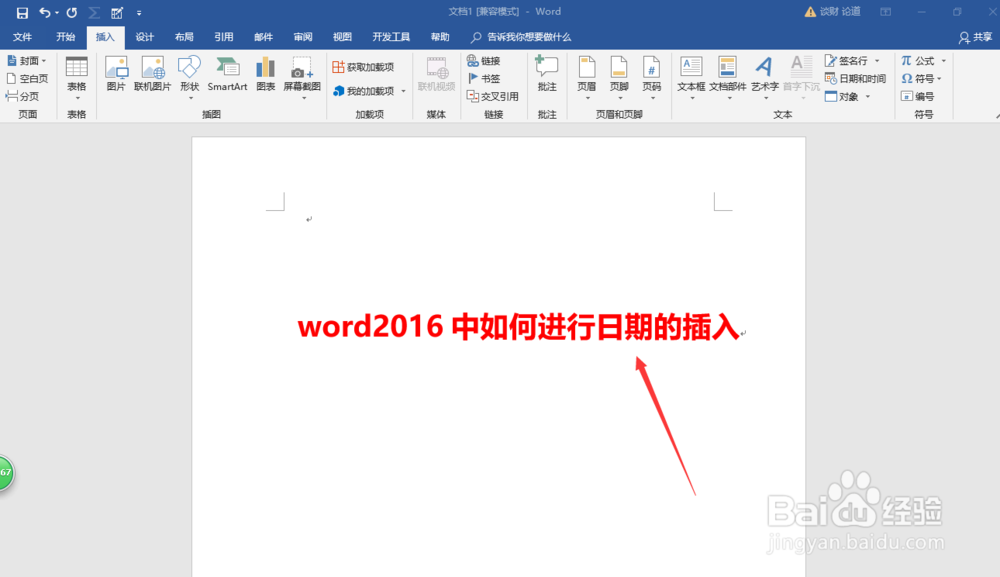The image size is (1000, 577).
Task: Click the red heading text in document
Action: click(518, 327)
